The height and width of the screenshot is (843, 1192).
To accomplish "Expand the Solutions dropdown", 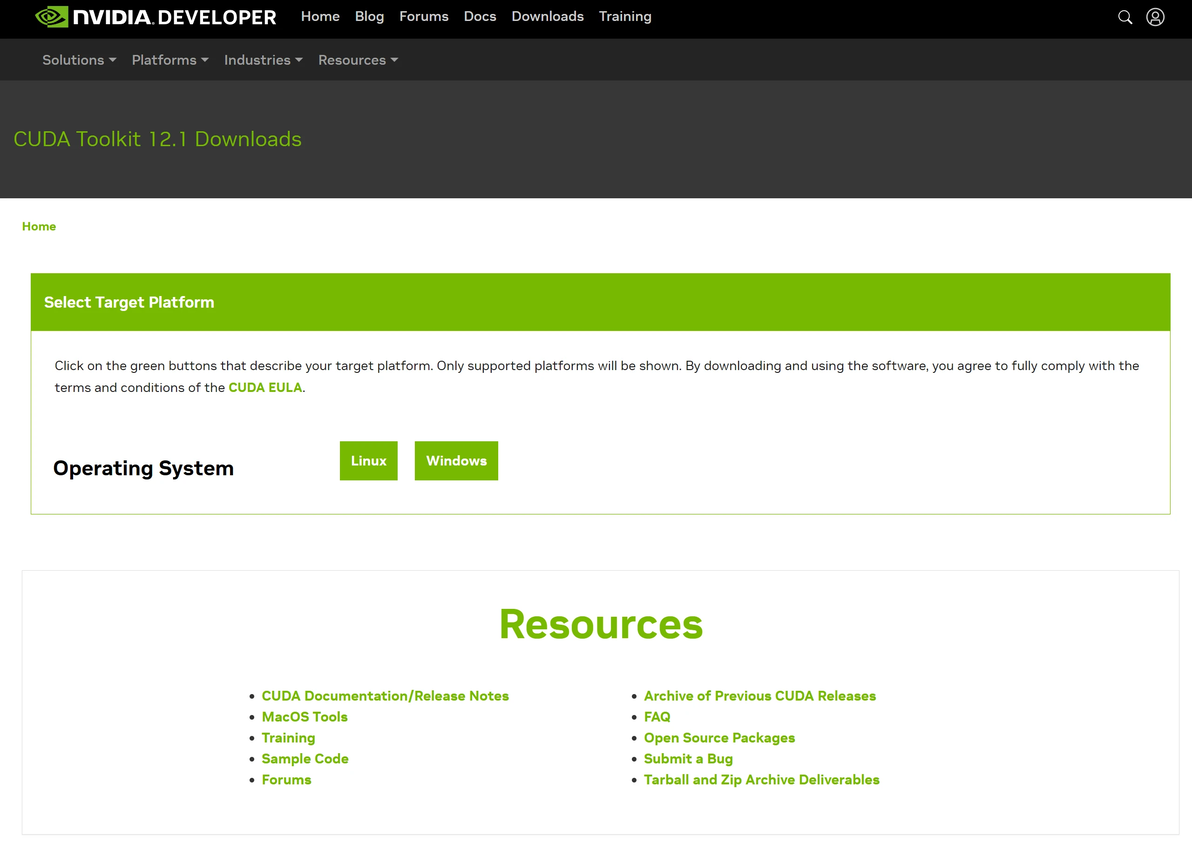I will point(79,60).
